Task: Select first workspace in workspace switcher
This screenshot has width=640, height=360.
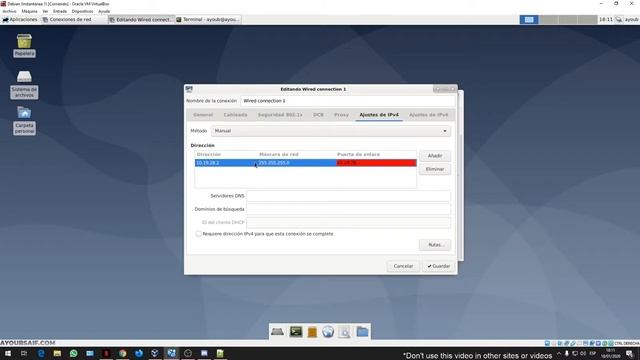Action: tap(529, 20)
